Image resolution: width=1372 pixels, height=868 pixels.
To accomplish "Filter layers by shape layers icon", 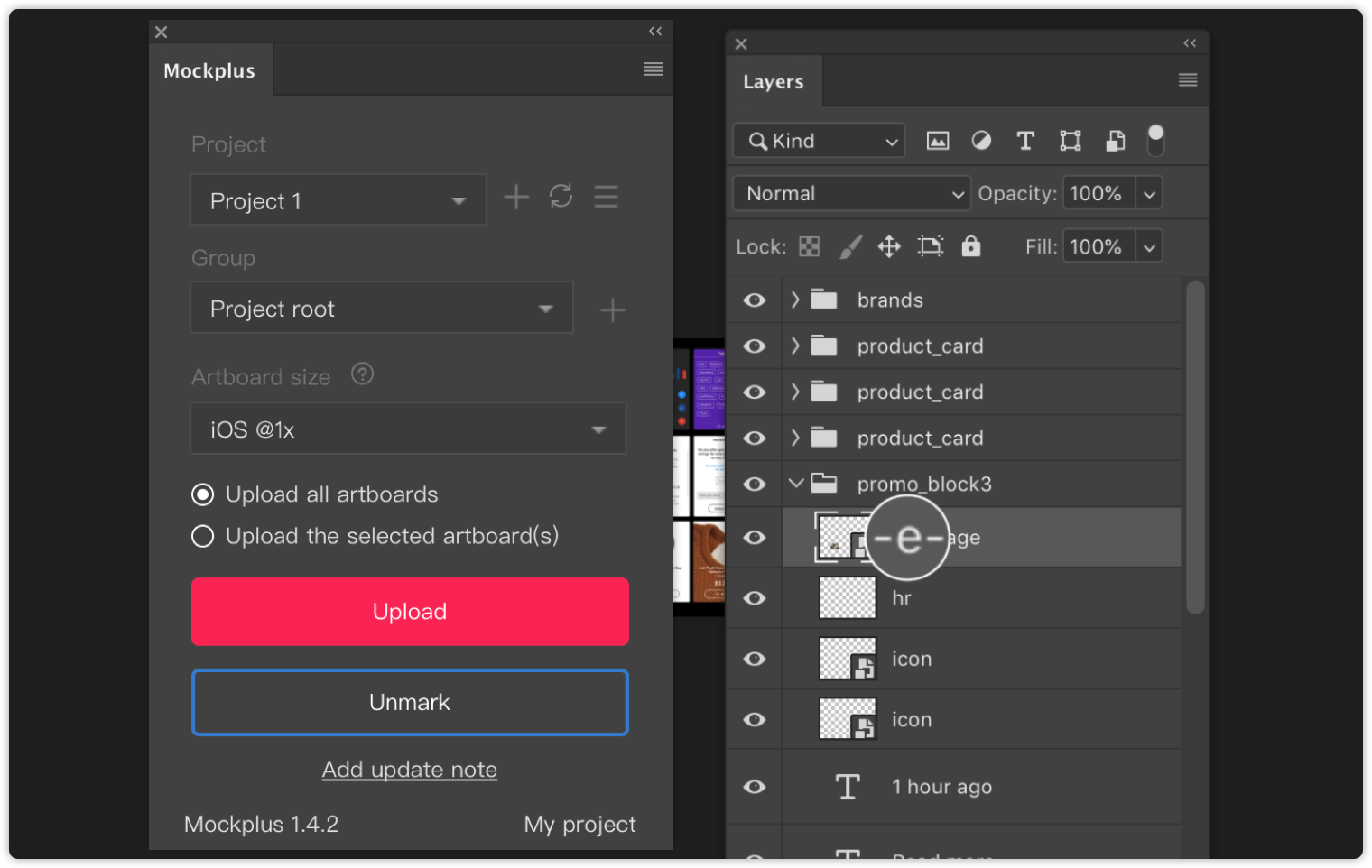I will coord(1071,141).
